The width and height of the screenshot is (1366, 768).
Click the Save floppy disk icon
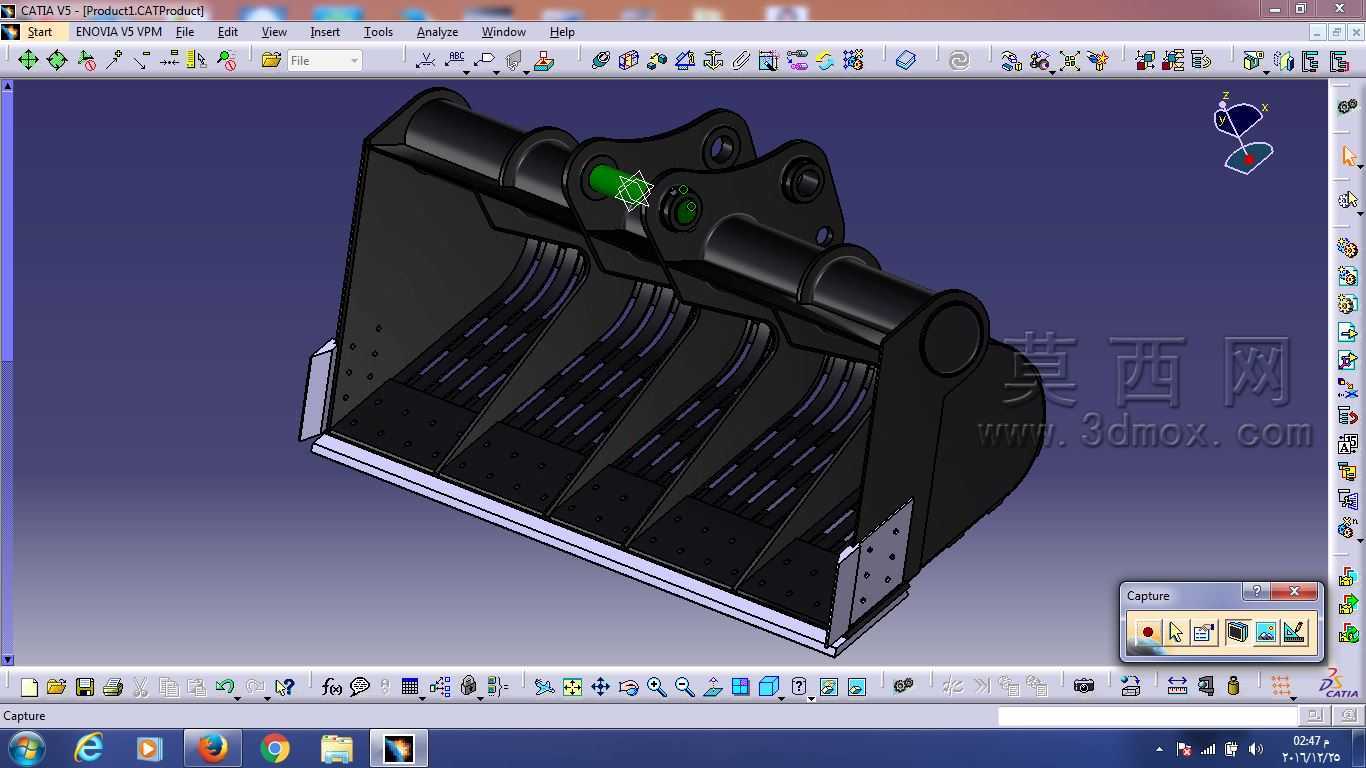(x=85, y=687)
